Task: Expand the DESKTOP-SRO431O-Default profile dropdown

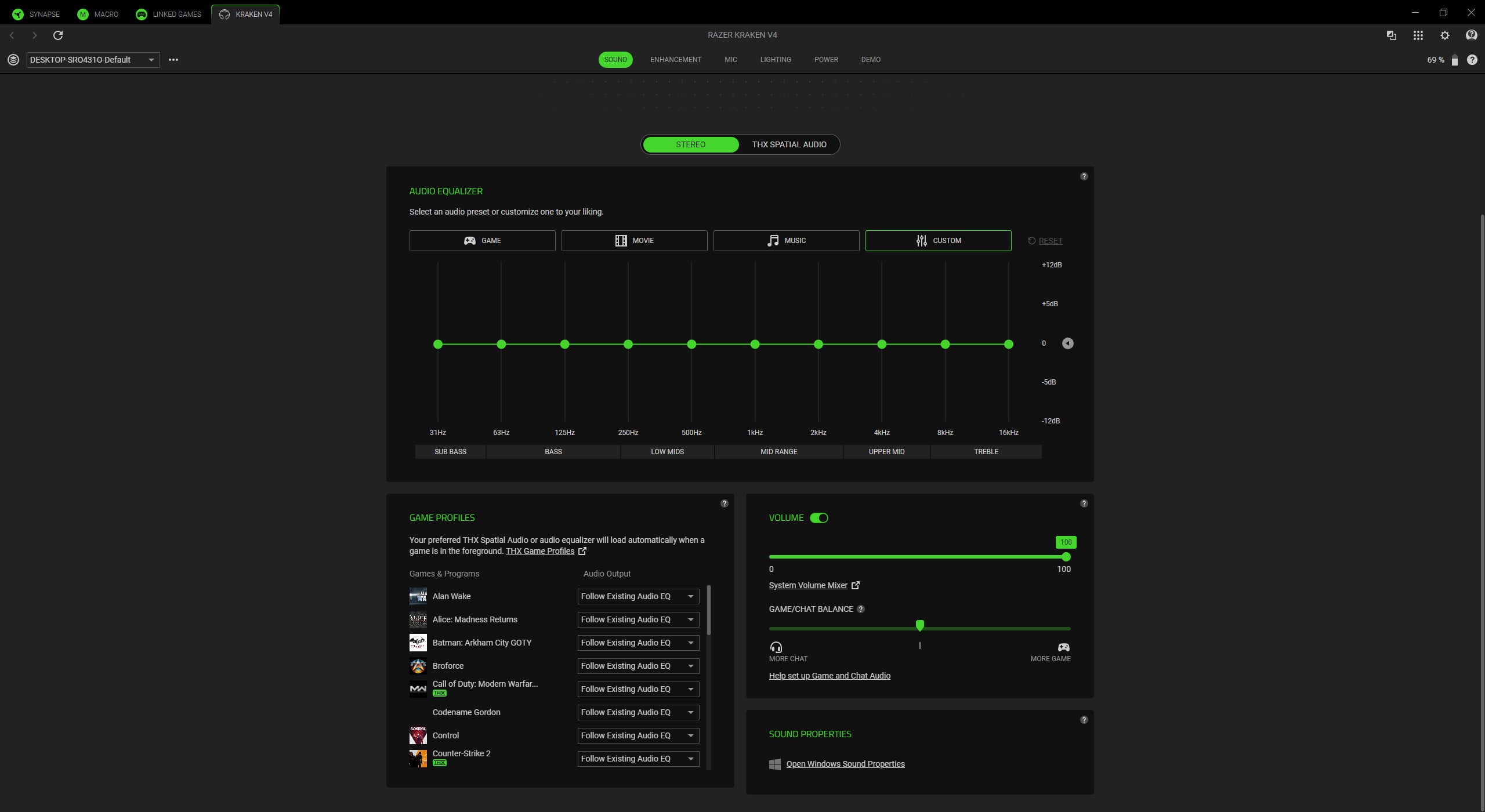Action: point(93,60)
